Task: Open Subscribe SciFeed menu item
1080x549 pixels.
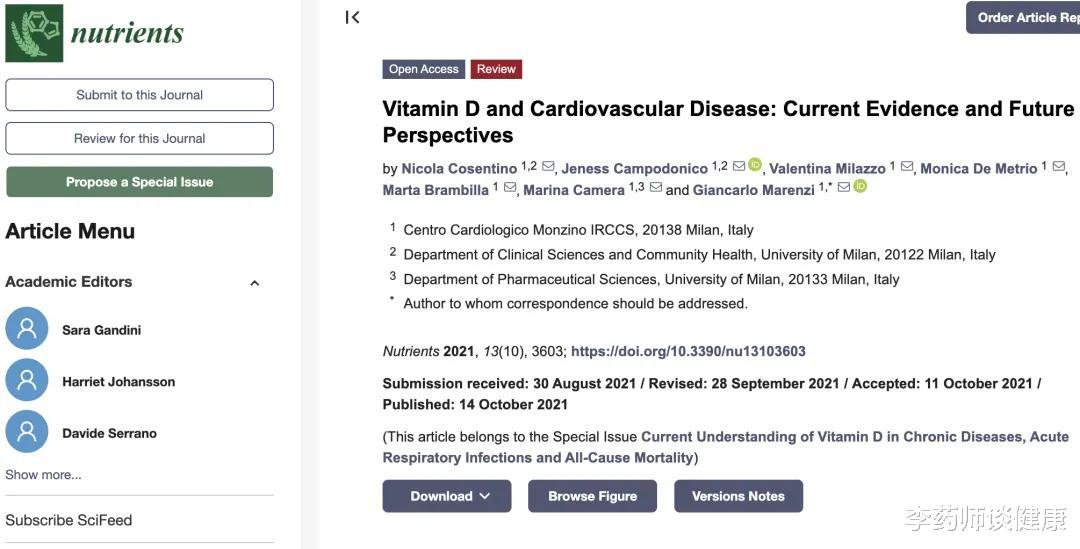Action: [69, 520]
